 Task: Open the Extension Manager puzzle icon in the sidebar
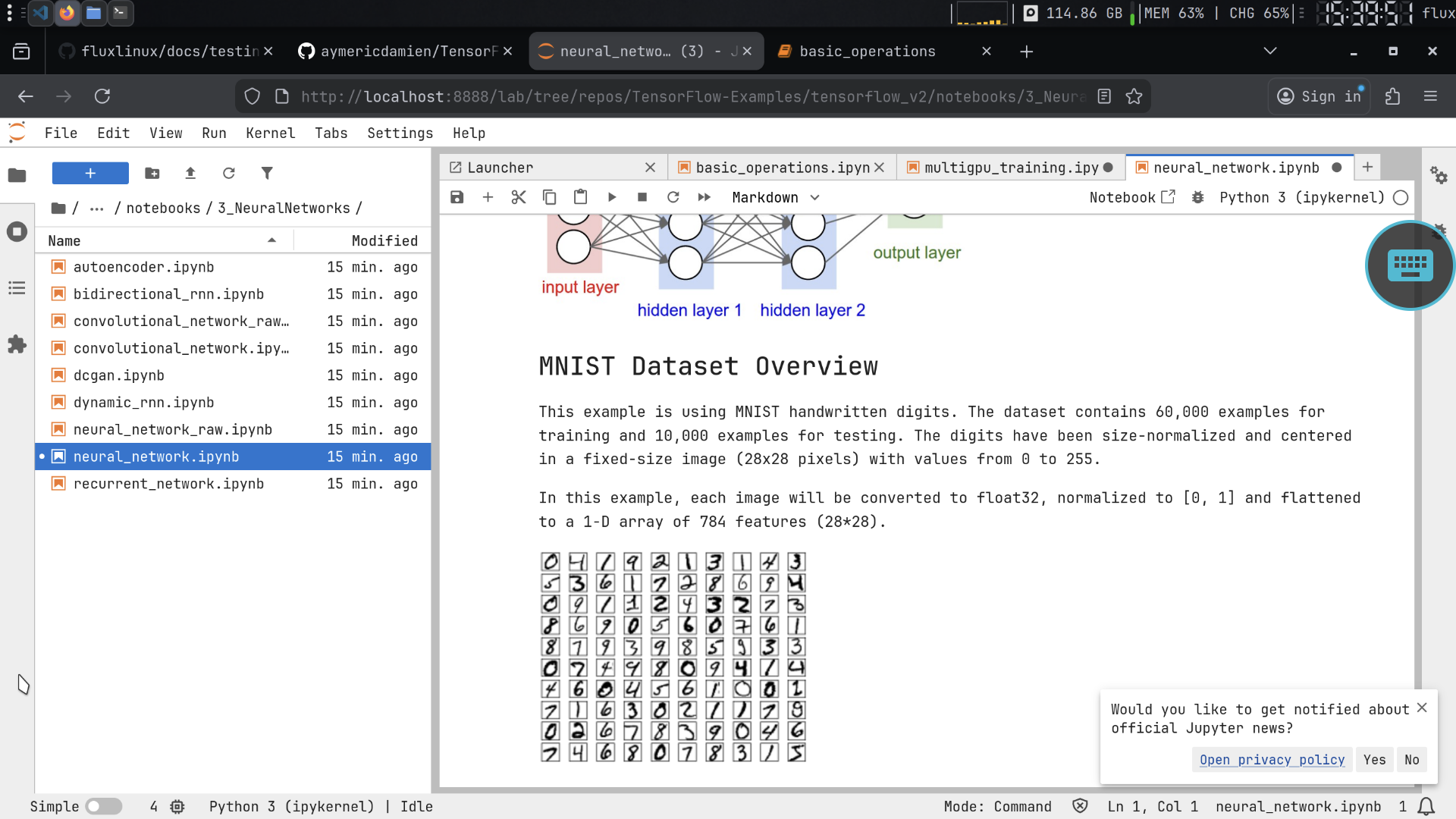tap(17, 345)
